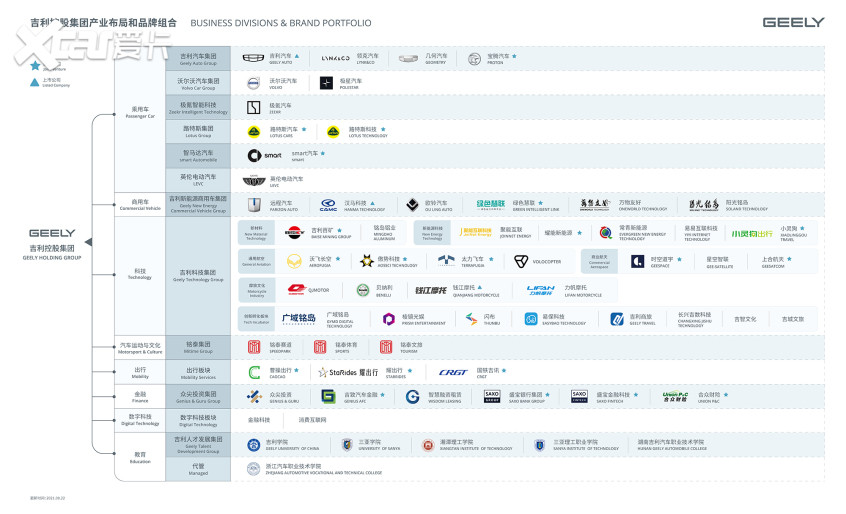The width and height of the screenshot is (846, 514).
Task: Click the smart brand logo
Action: click(264, 156)
